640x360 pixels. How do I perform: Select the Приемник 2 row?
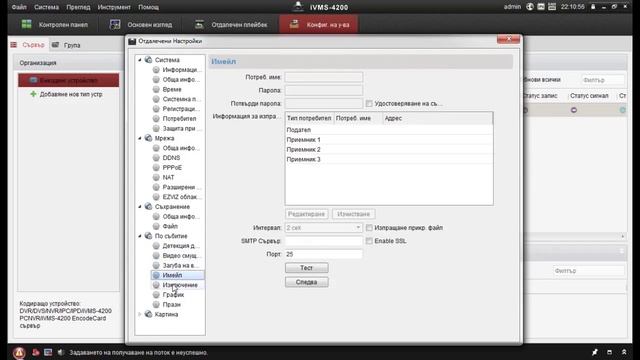click(x=389, y=149)
